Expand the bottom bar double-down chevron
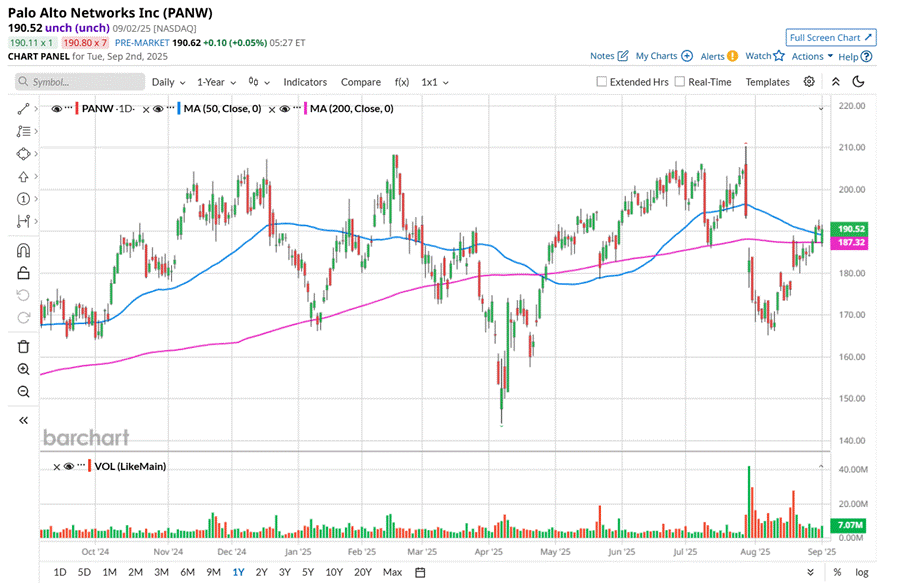The image size is (903, 586). point(810,572)
